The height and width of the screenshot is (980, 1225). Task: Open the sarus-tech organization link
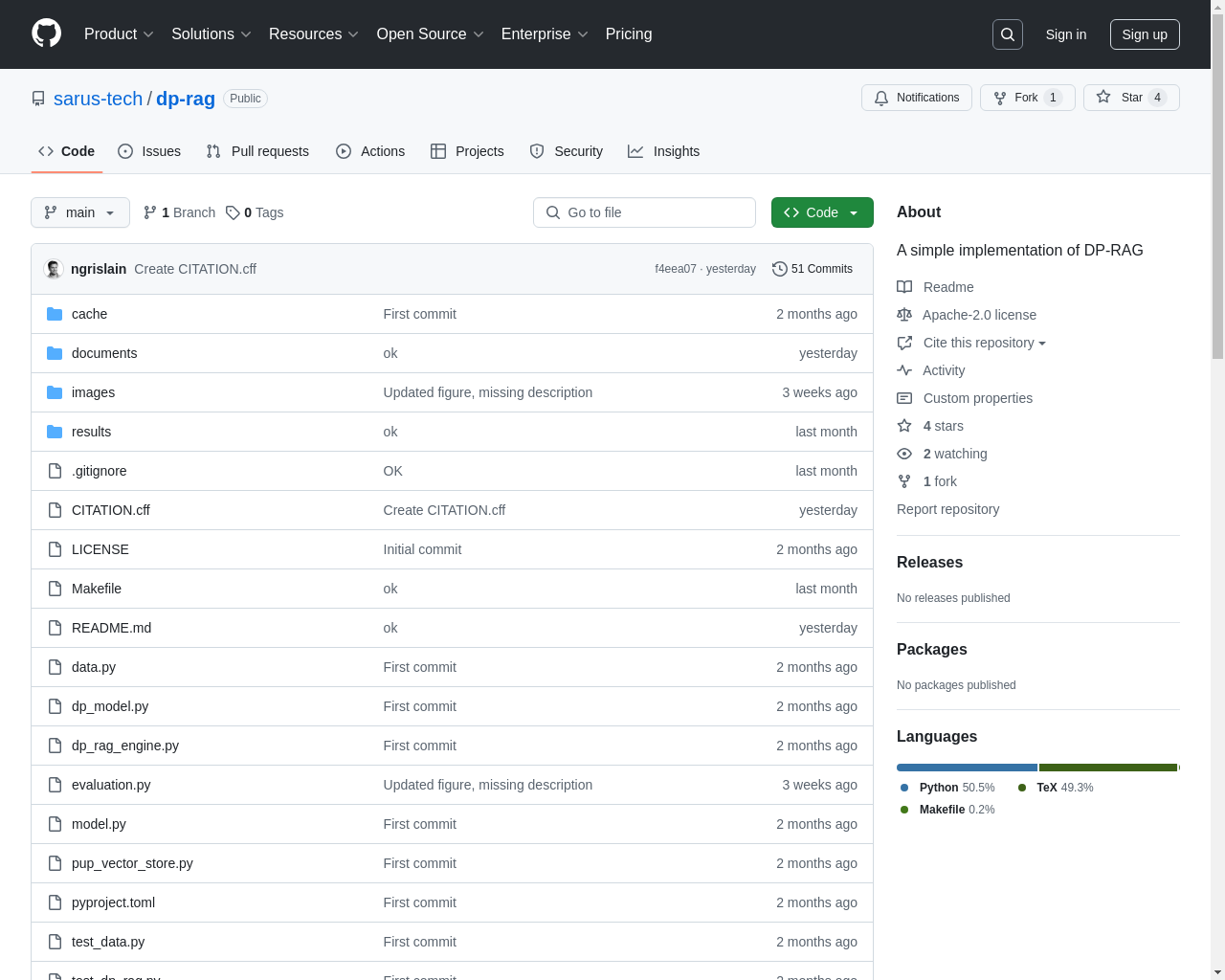click(x=98, y=99)
